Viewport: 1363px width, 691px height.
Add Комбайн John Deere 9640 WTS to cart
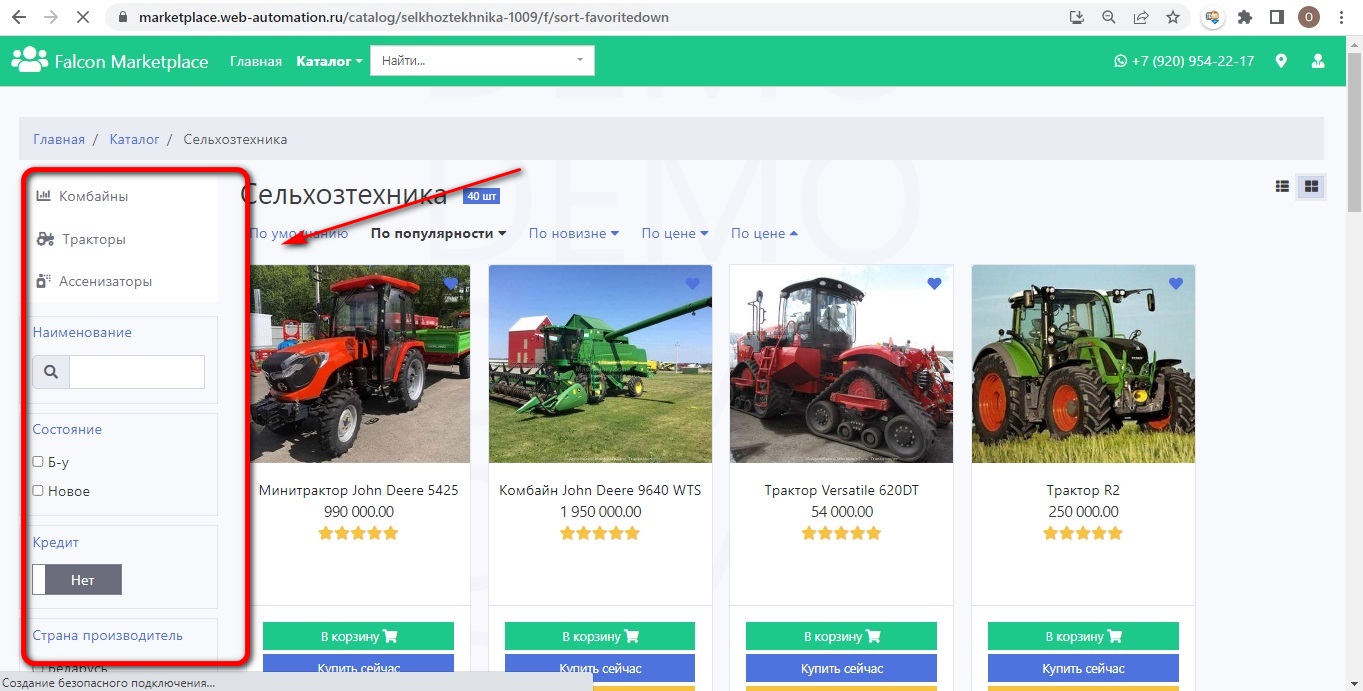click(x=600, y=636)
